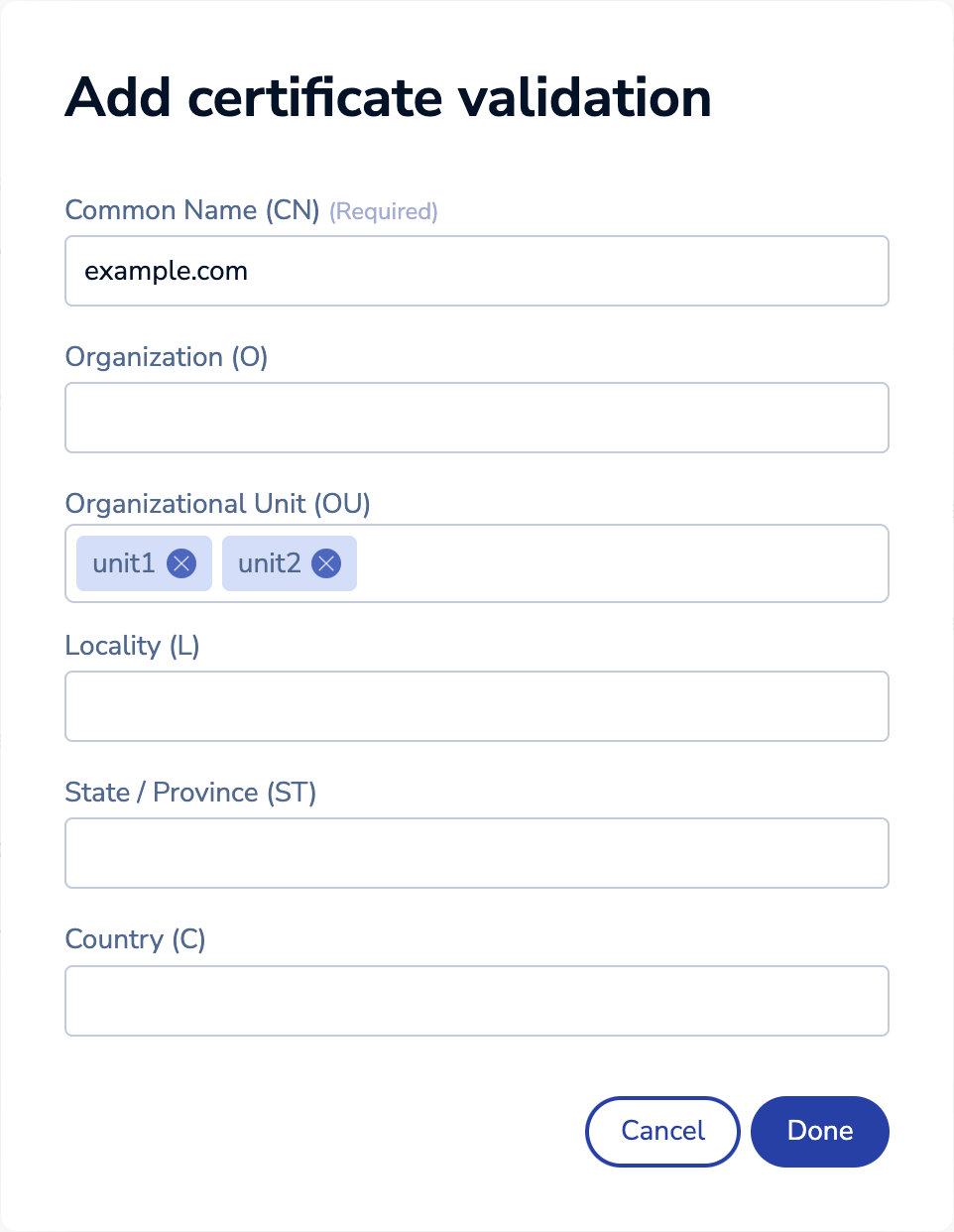Screen dimensions: 954x1232
Task: Remove the unit2 tag
Action: coord(326,563)
